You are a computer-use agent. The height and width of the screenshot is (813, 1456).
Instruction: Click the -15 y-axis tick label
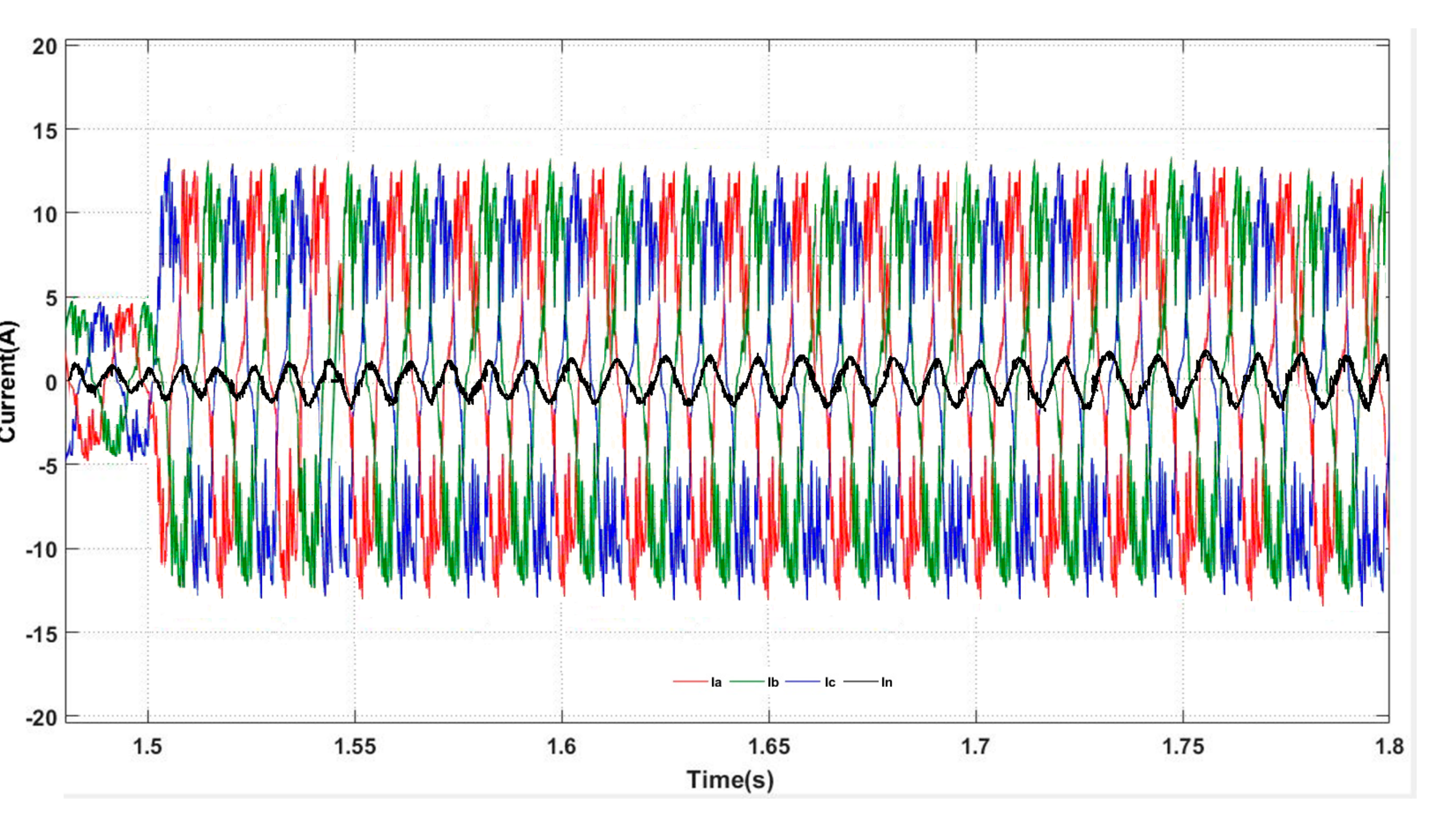click(41, 635)
